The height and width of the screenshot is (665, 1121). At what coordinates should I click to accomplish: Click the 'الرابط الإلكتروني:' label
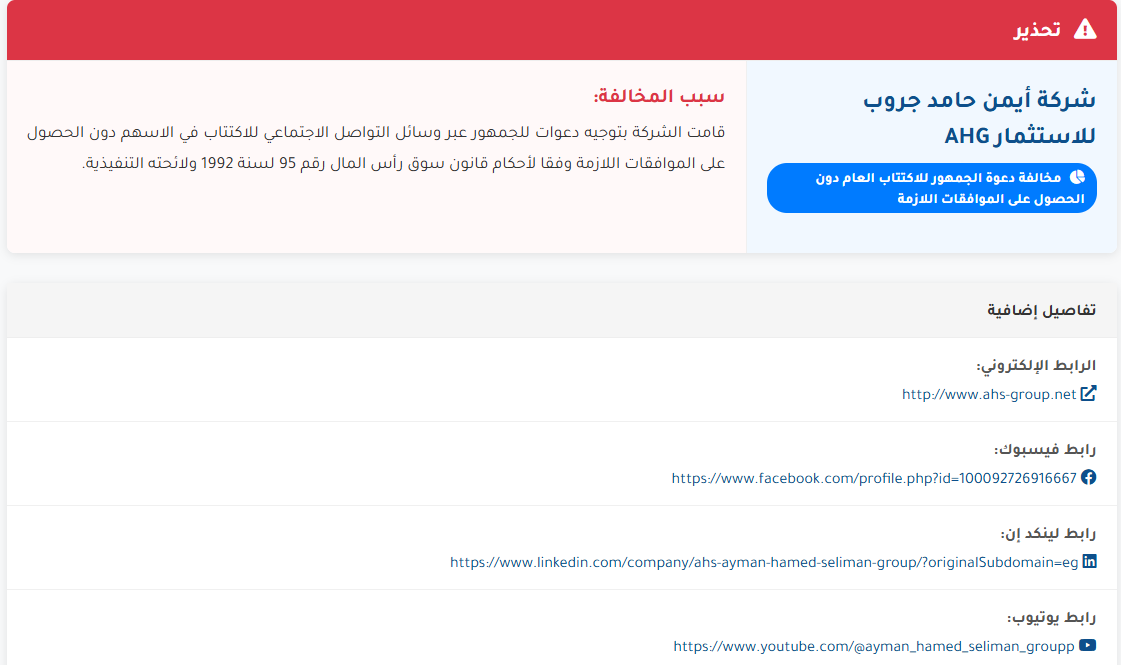pos(1036,365)
